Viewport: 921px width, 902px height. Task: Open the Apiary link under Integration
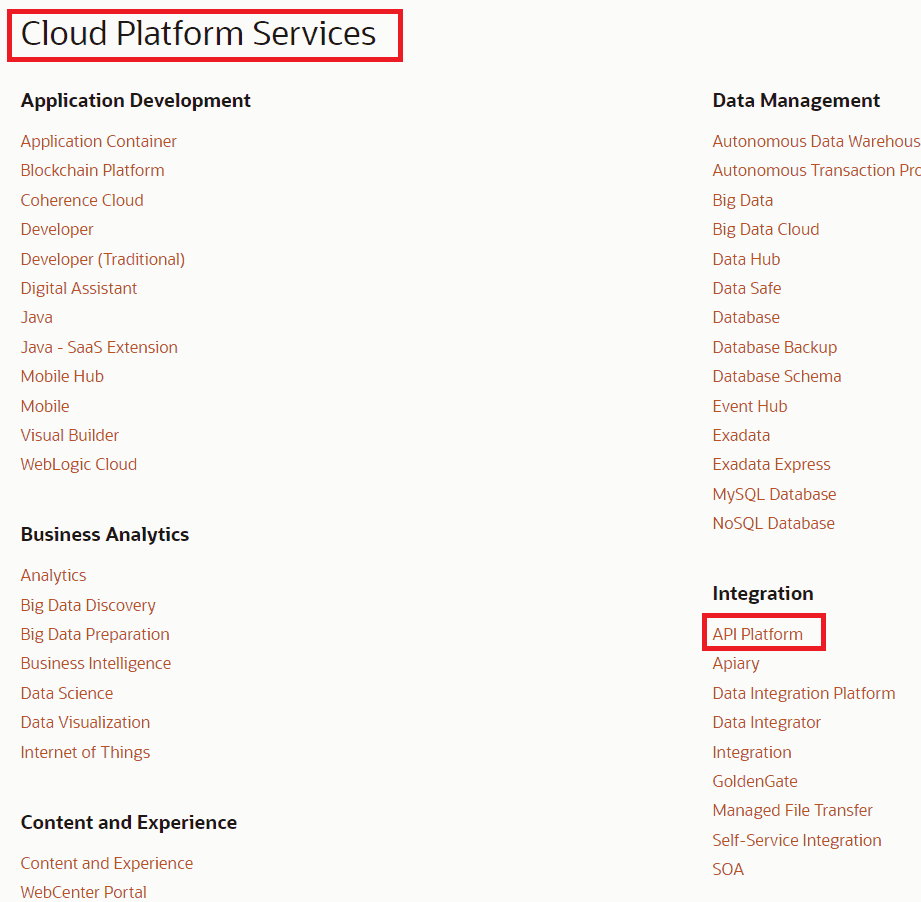click(735, 663)
